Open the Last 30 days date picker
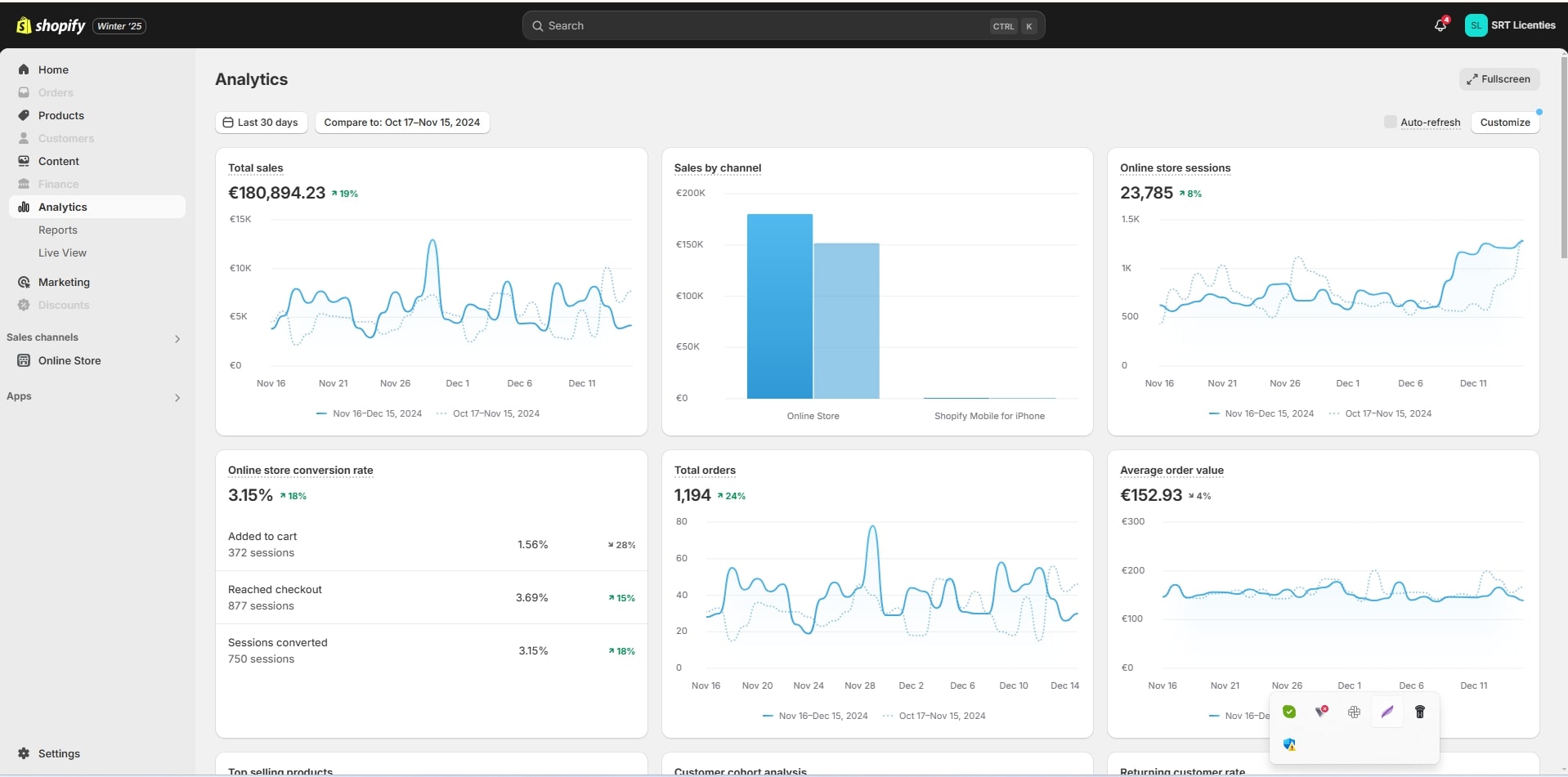The image size is (1568, 777). tap(261, 123)
